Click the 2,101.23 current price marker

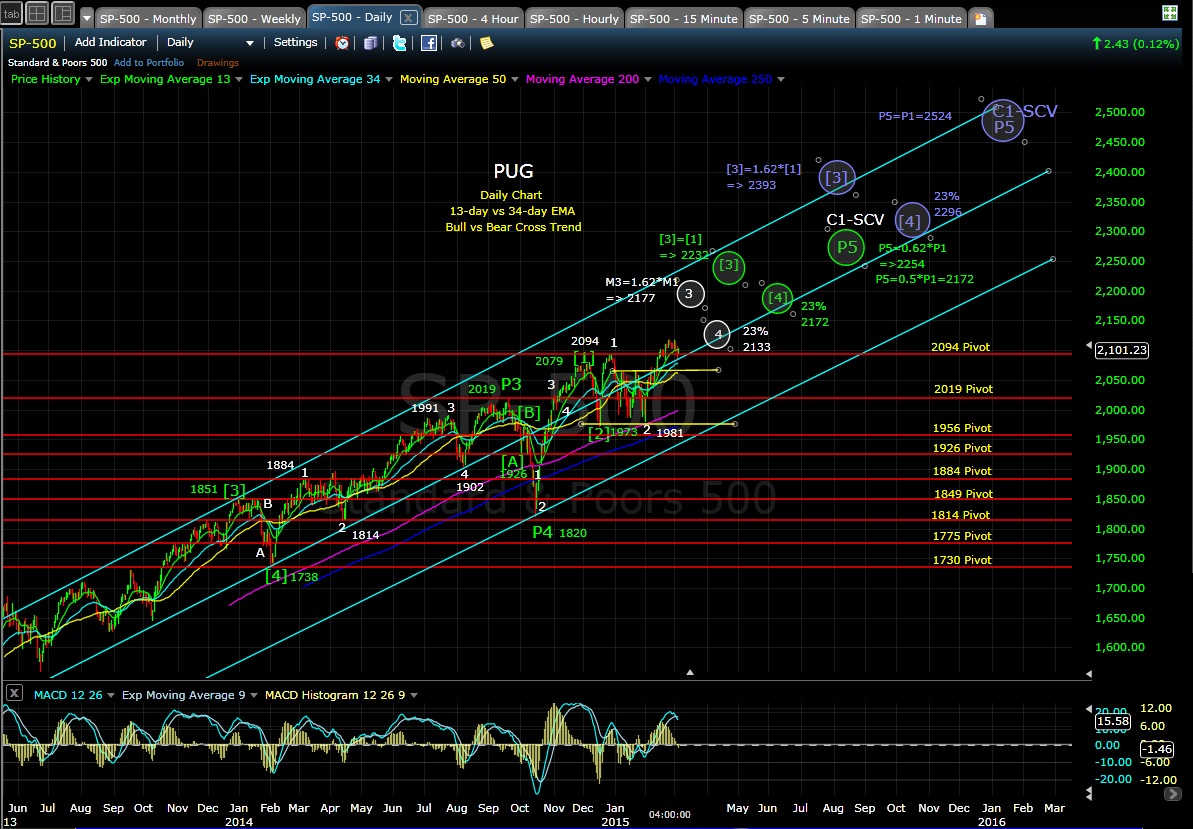pos(1121,351)
